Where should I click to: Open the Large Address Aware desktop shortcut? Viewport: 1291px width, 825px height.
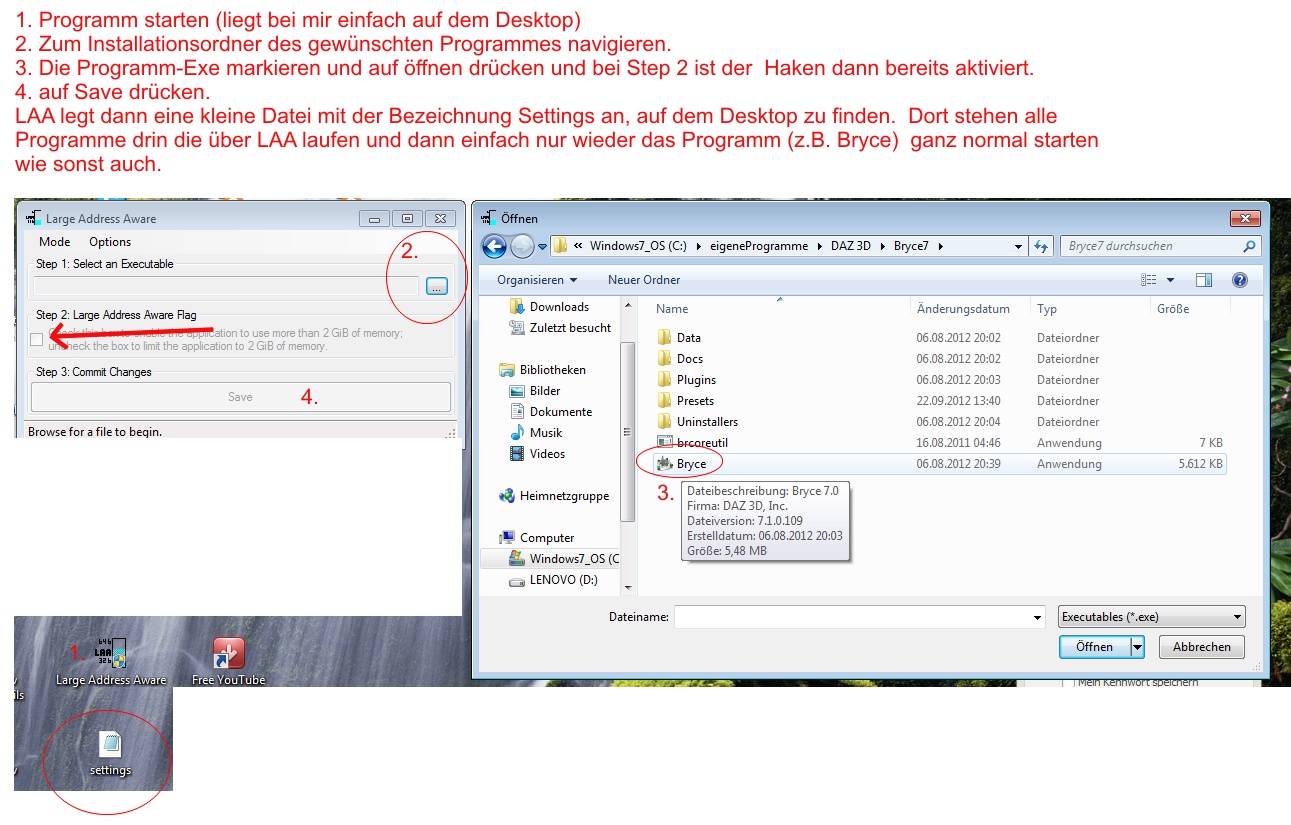110,661
